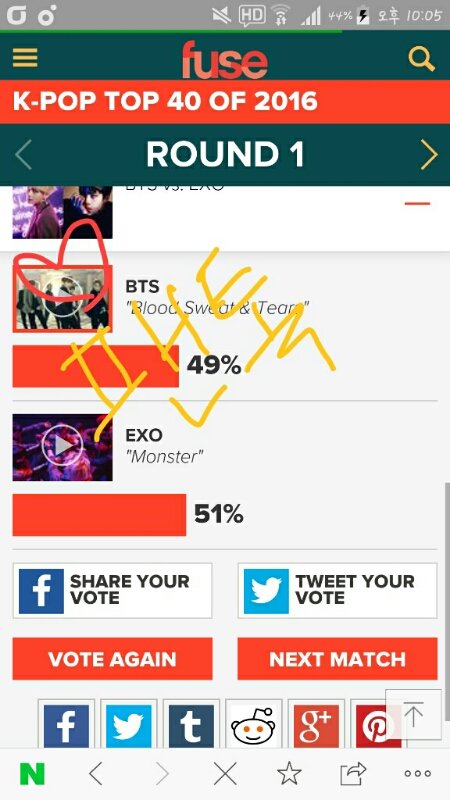Share page via Tumblr icon

click(191, 726)
